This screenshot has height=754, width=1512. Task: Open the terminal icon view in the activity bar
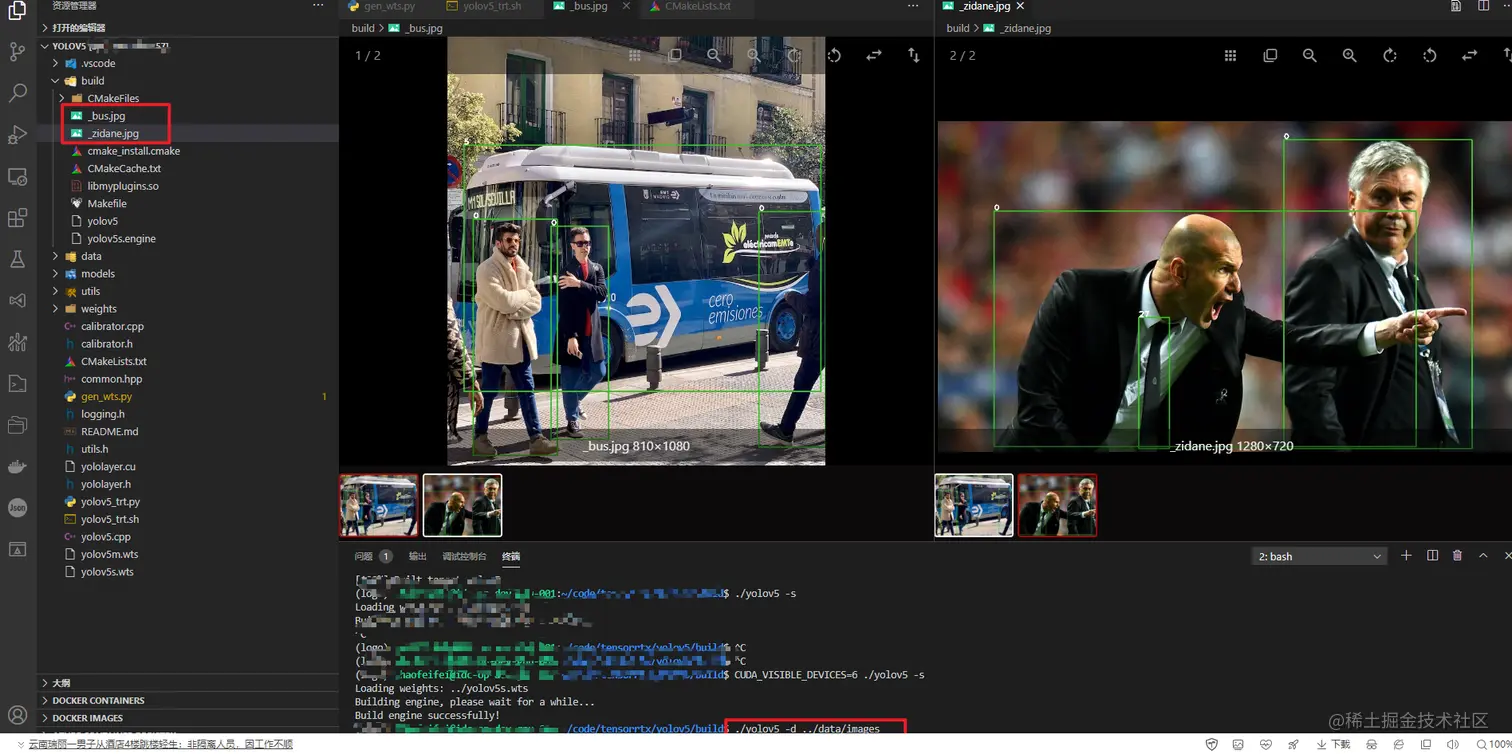tap(17, 384)
